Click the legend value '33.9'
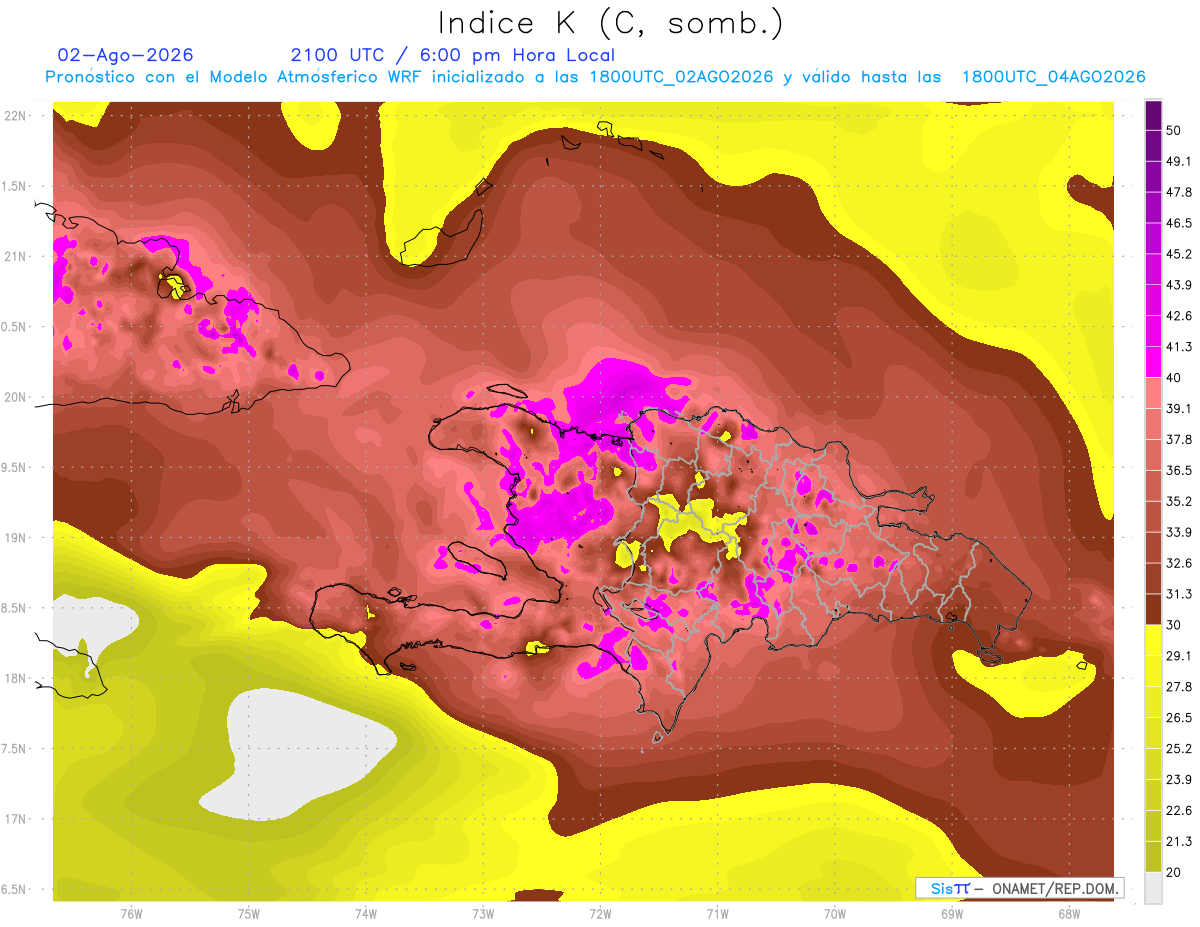 (1180, 532)
